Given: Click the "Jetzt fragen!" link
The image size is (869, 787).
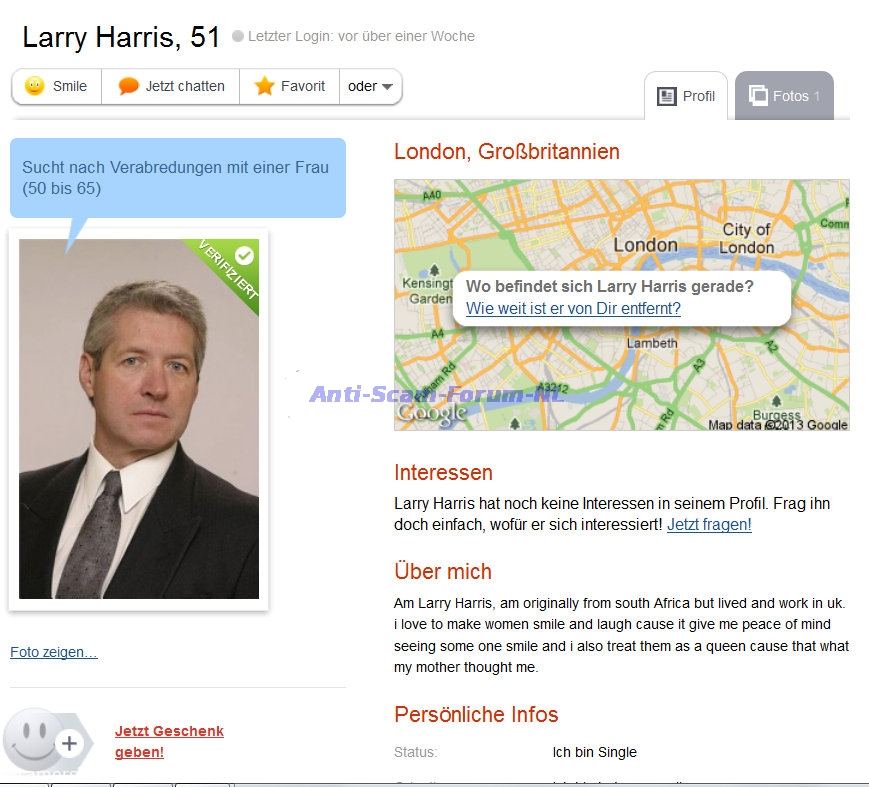Looking at the screenshot, I should (x=709, y=524).
